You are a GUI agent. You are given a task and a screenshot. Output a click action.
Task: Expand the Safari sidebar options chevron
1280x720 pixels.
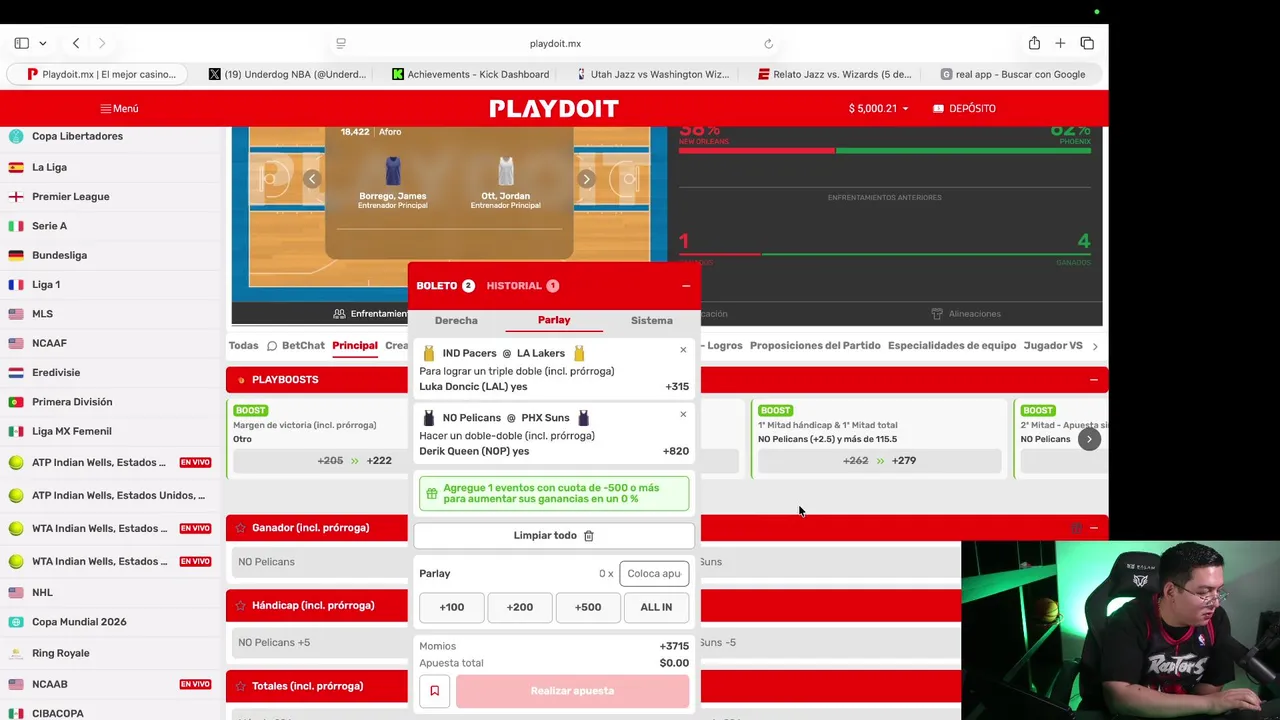43,43
